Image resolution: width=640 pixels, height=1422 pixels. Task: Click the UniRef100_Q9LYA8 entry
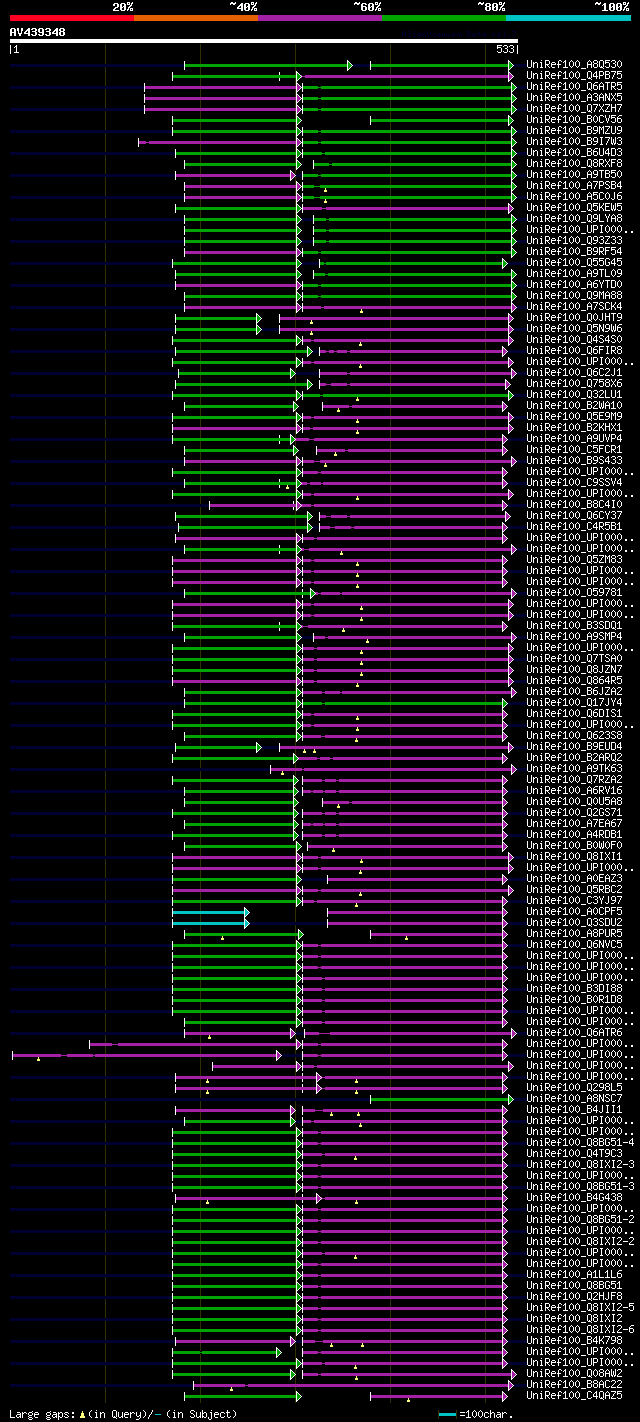click(x=574, y=219)
